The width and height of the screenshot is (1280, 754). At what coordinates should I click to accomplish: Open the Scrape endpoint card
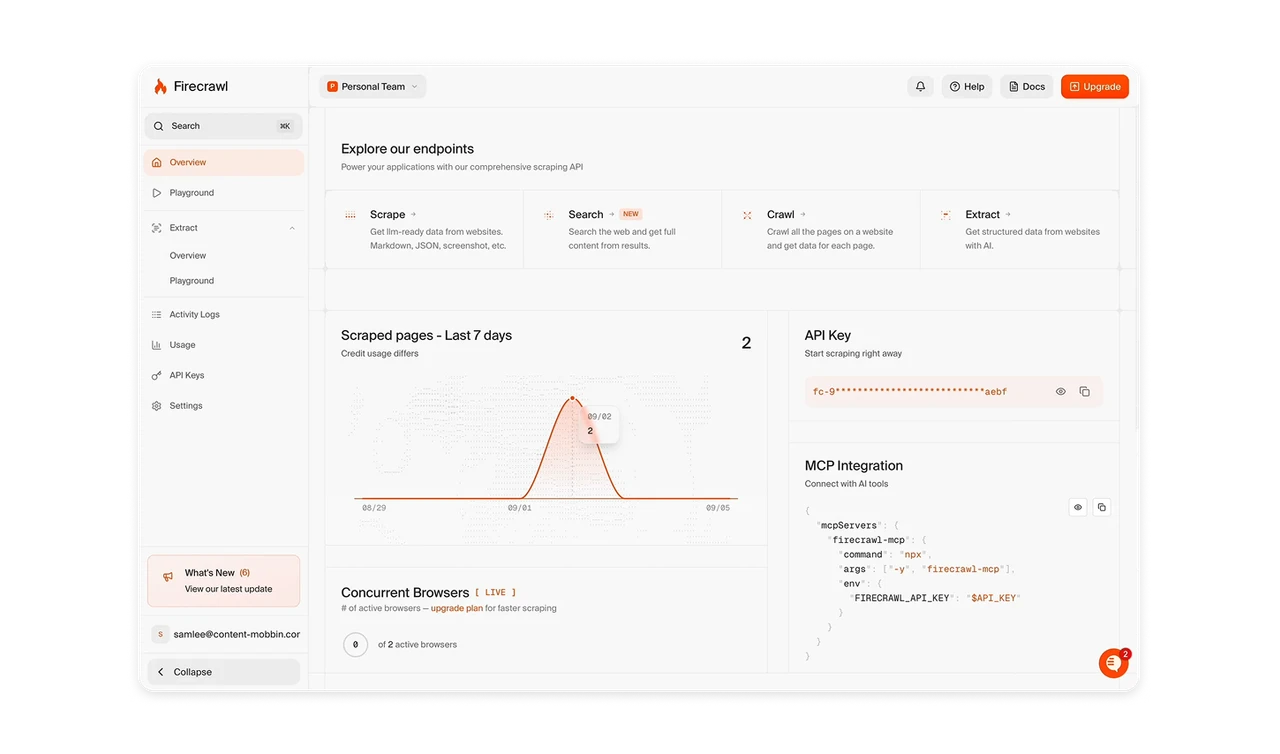coord(425,230)
